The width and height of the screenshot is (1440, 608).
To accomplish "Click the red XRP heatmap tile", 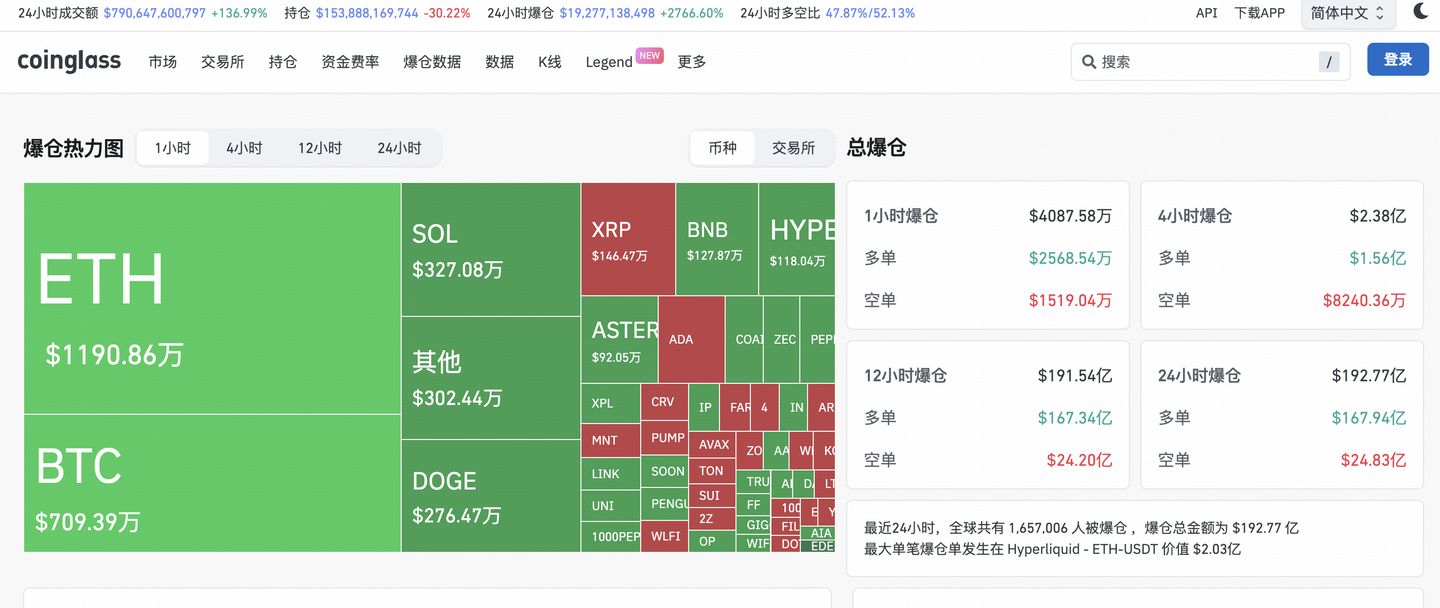I will (627, 239).
